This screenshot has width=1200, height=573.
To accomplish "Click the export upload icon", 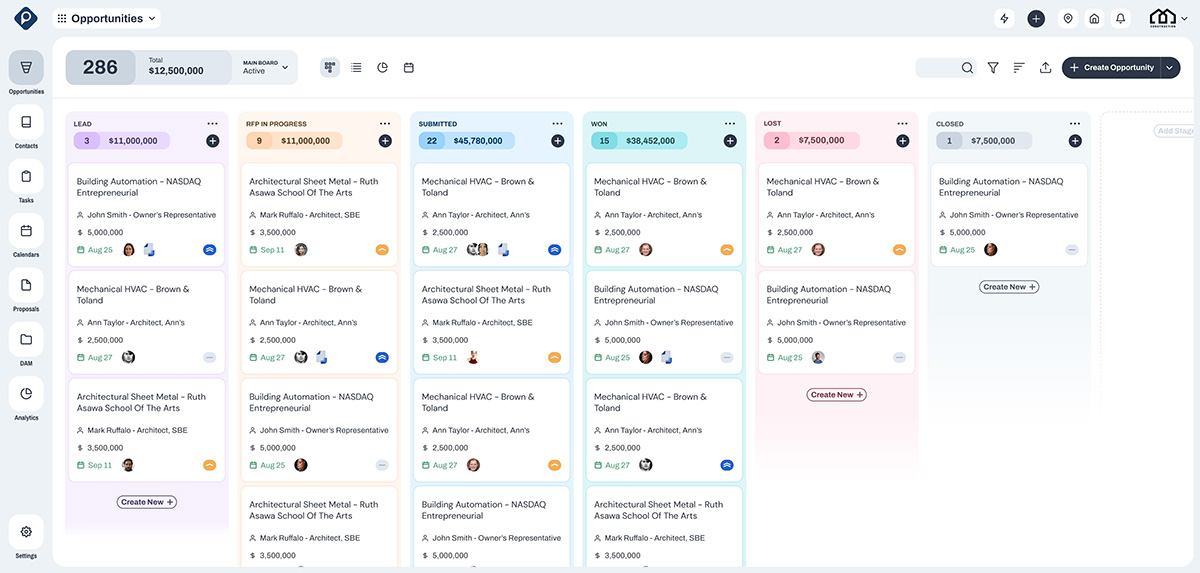I will point(1045,68).
